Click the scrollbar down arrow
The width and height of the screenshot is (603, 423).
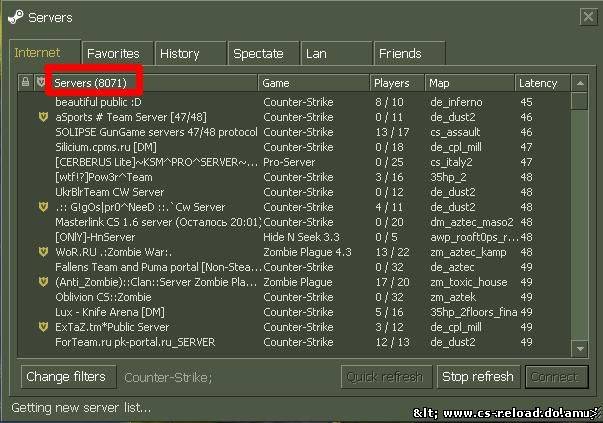coord(580,348)
